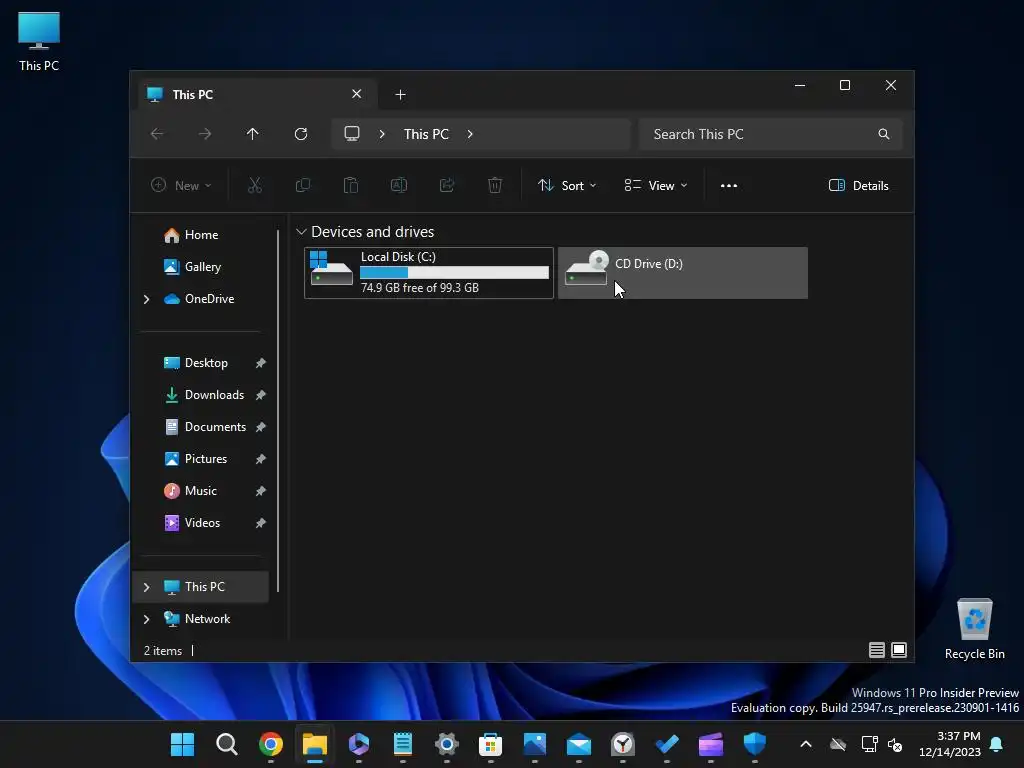Click the Cut scissors icon in toolbar
Image resolution: width=1024 pixels, height=768 pixels.
tap(255, 185)
